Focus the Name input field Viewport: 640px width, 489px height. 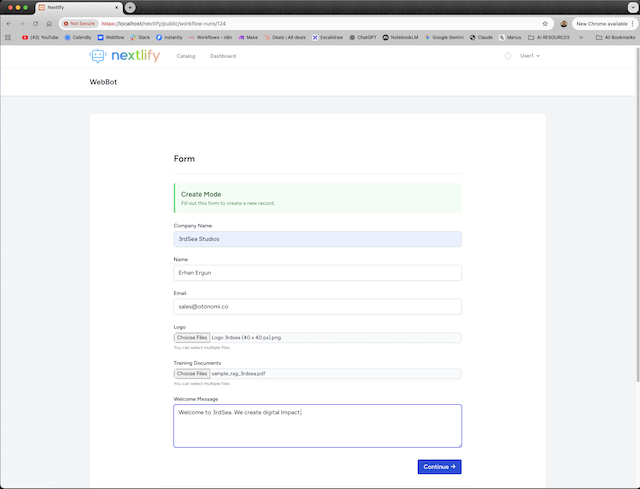coord(318,273)
